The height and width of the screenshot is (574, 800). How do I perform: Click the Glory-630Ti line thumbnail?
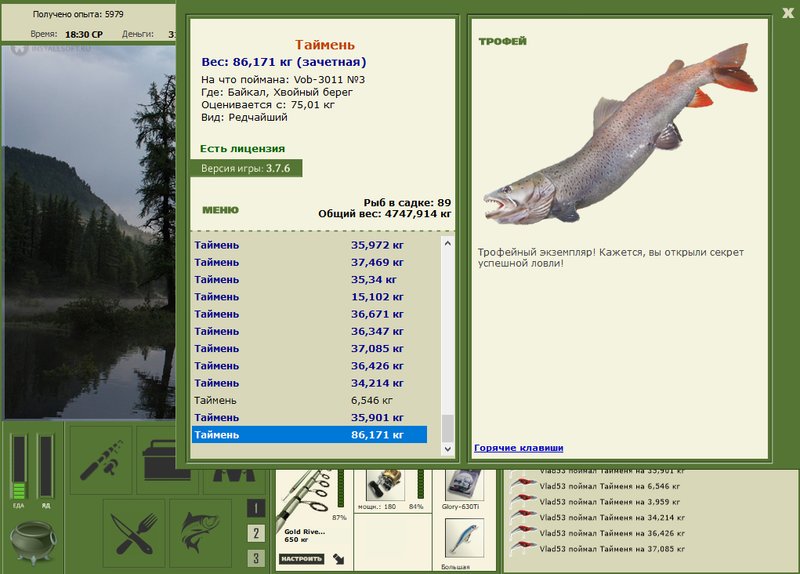(x=464, y=485)
